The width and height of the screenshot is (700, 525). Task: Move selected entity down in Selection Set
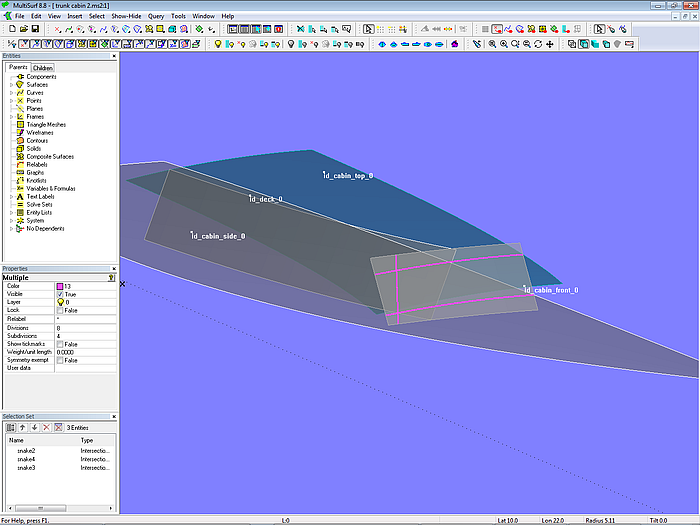pos(34,427)
